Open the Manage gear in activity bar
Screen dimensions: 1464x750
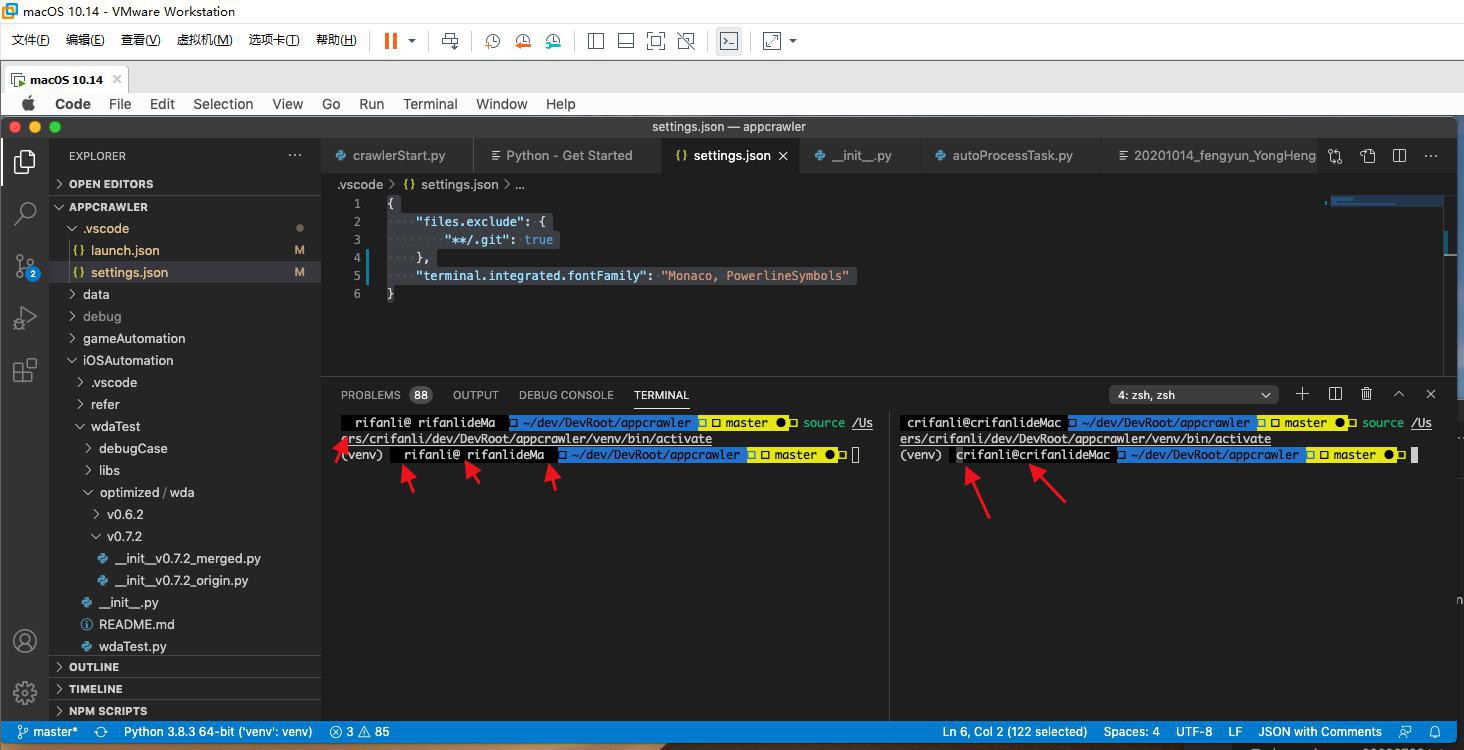coord(25,692)
